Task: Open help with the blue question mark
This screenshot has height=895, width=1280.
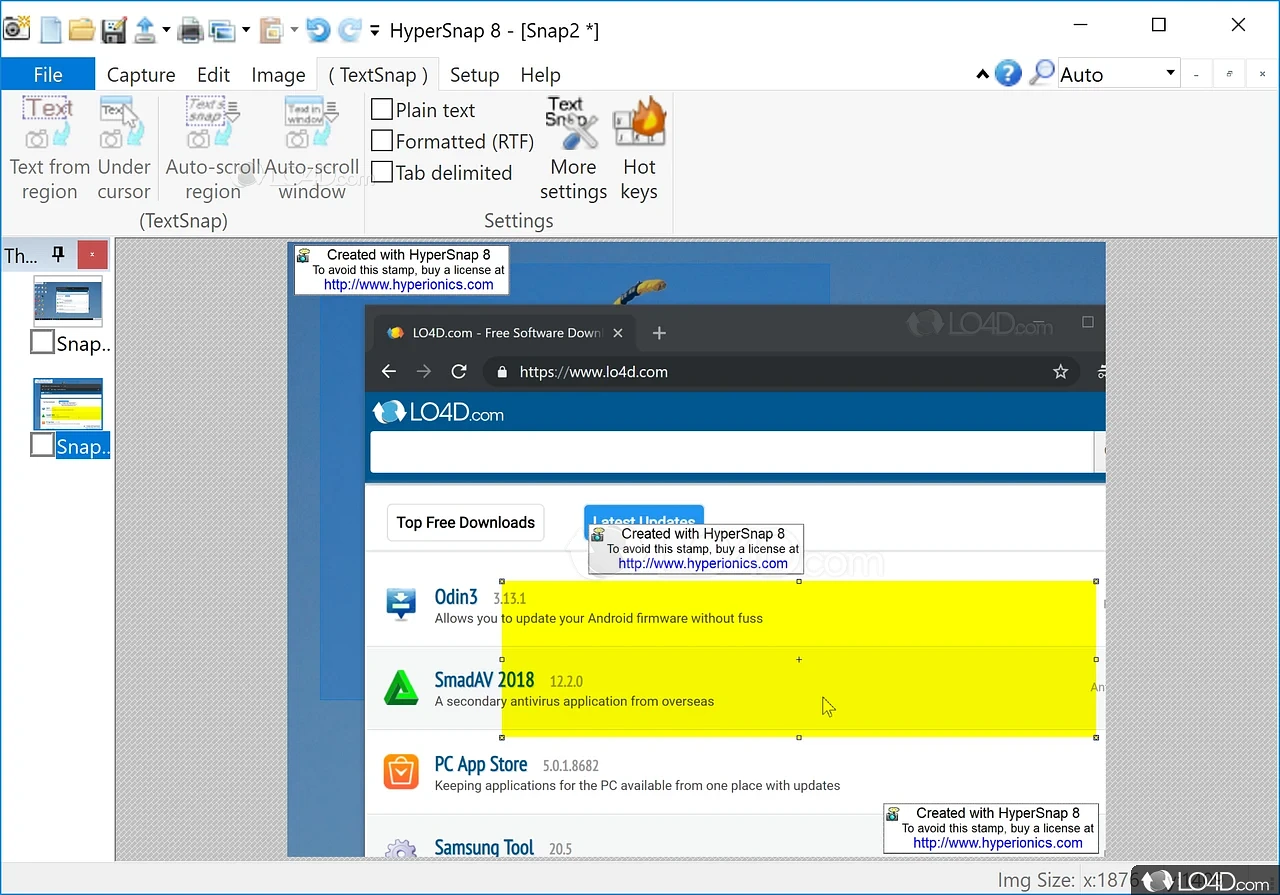Action: coord(1009,73)
